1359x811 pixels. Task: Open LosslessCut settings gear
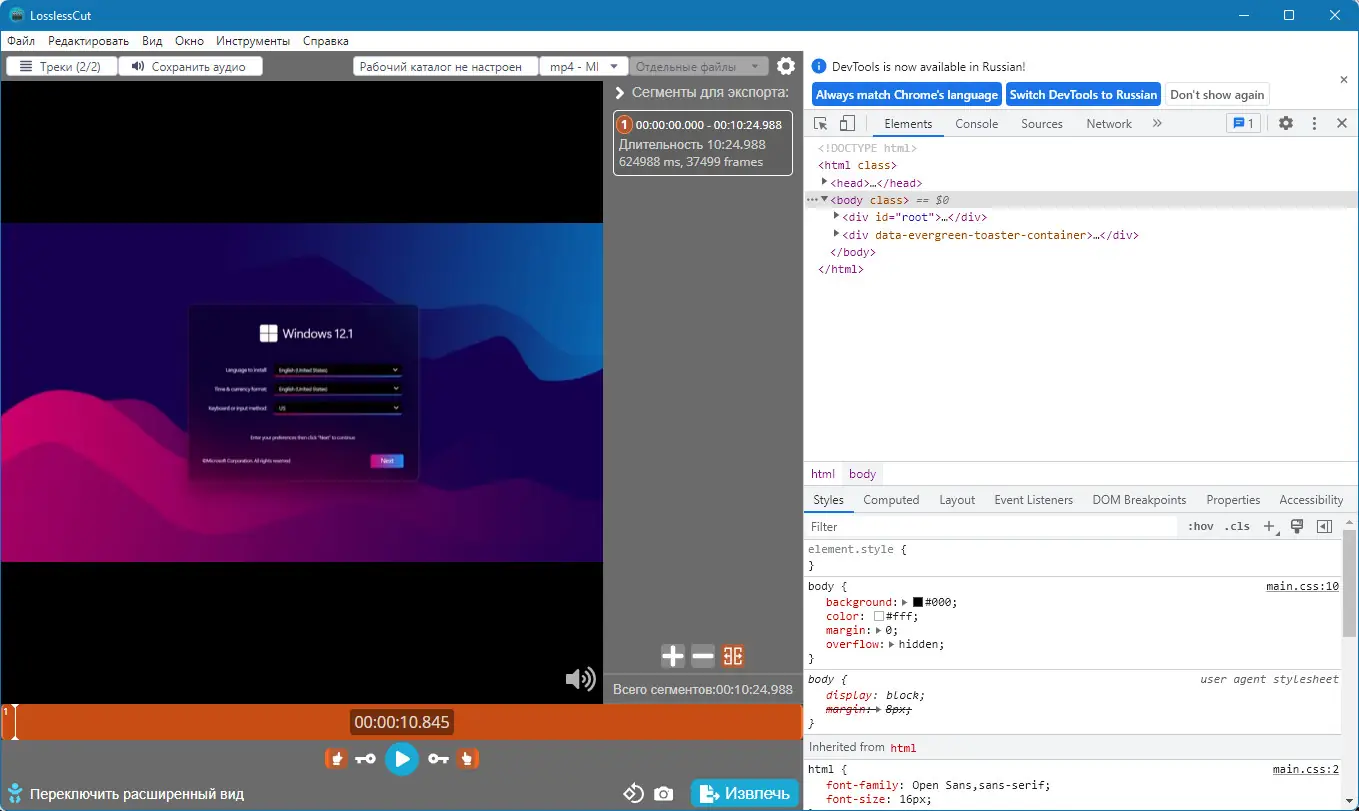click(x=786, y=66)
